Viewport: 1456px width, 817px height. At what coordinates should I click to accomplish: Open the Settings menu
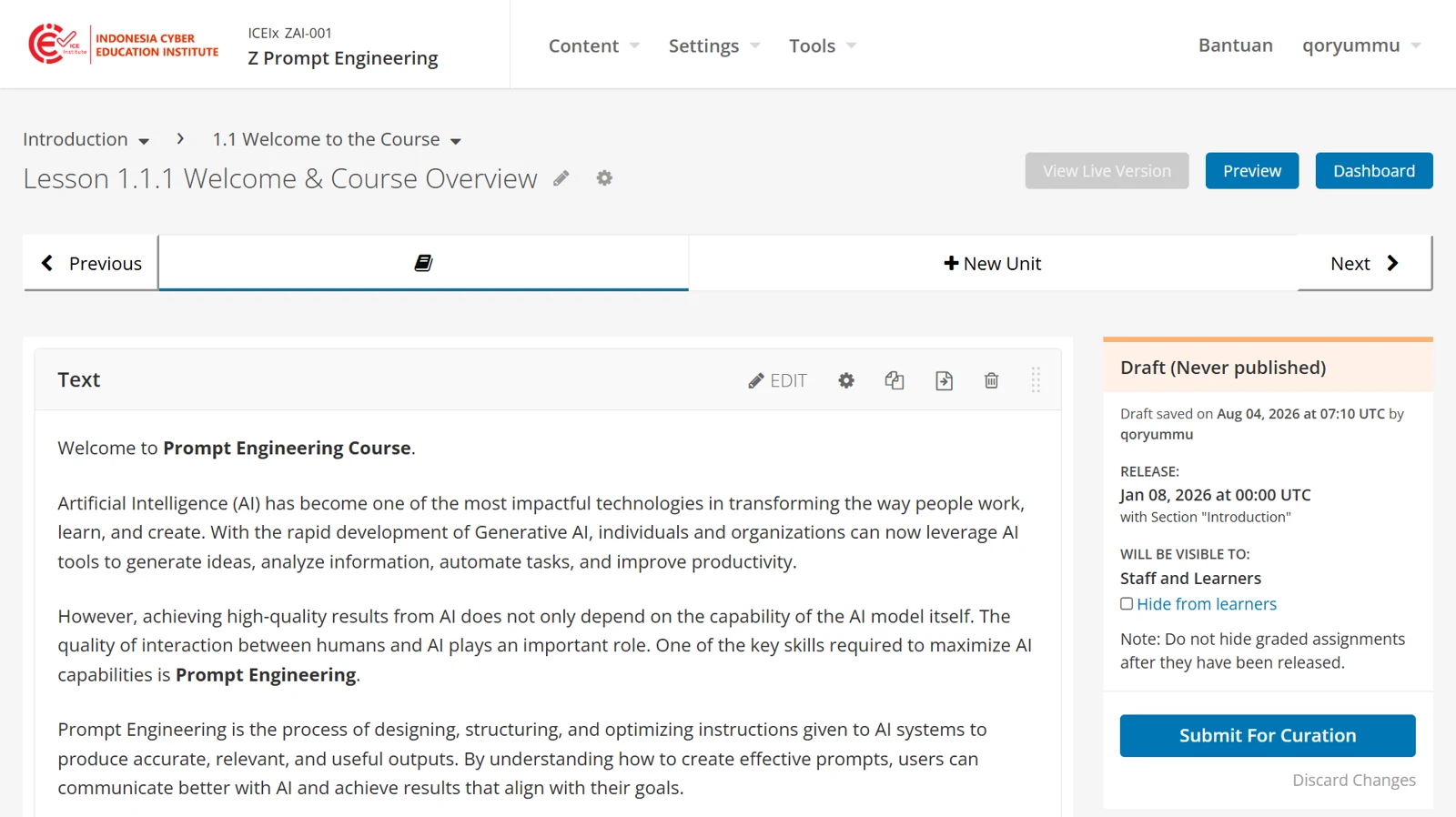[714, 45]
